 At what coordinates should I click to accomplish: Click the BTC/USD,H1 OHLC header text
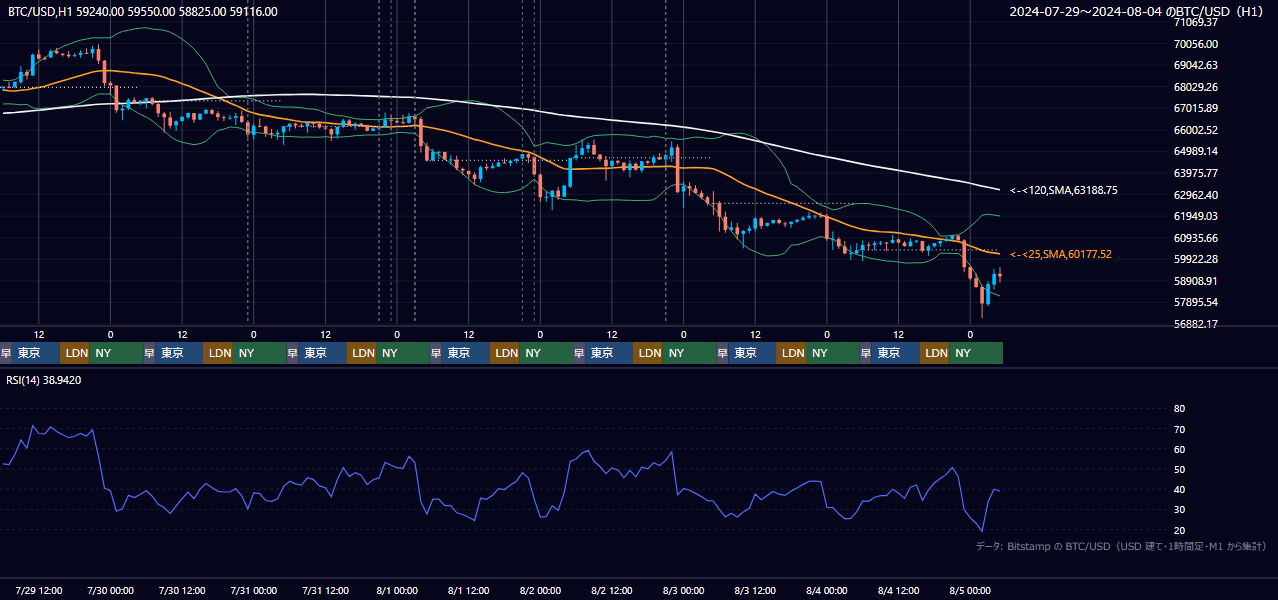point(143,12)
